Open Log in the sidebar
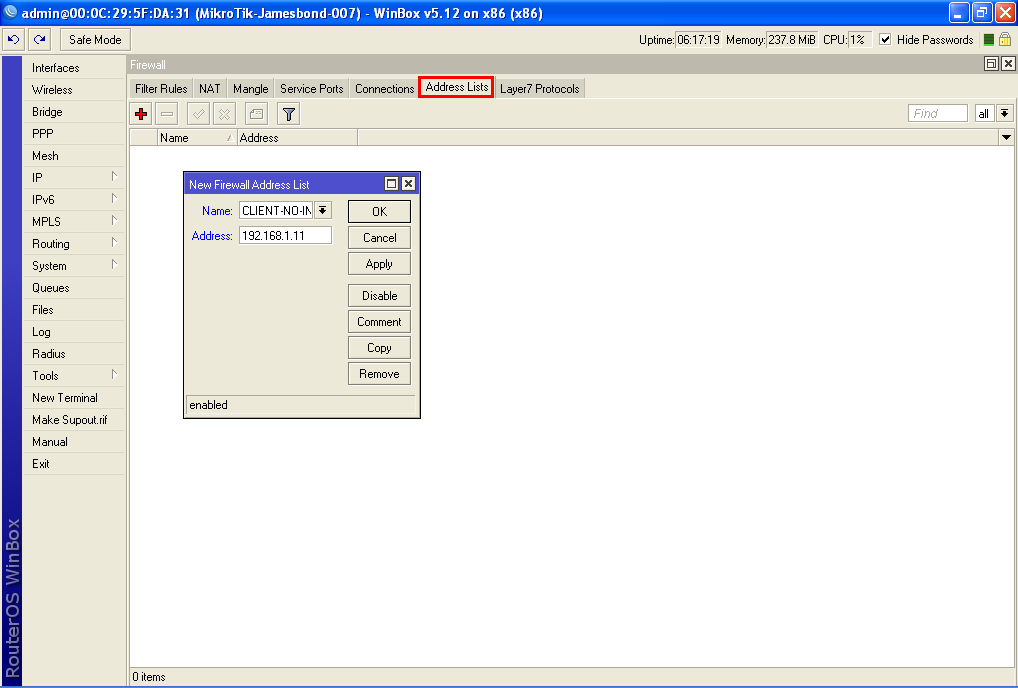Screen dimensions: 1018x688 (x=74, y=332)
